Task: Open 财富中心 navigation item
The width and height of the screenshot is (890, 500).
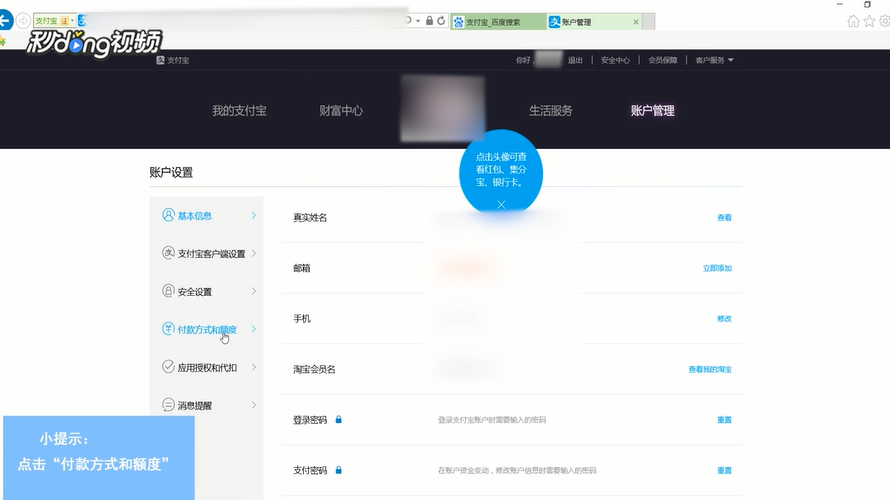Action: point(341,111)
